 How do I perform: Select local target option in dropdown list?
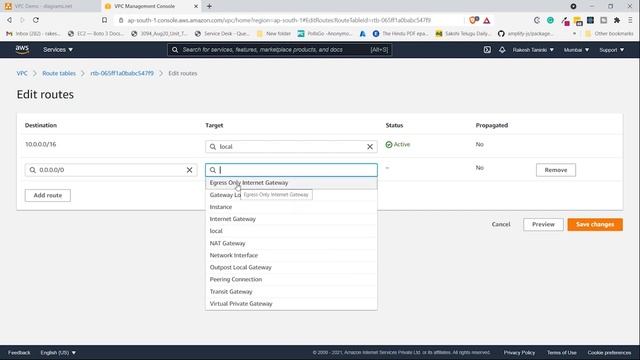[x=291, y=231]
